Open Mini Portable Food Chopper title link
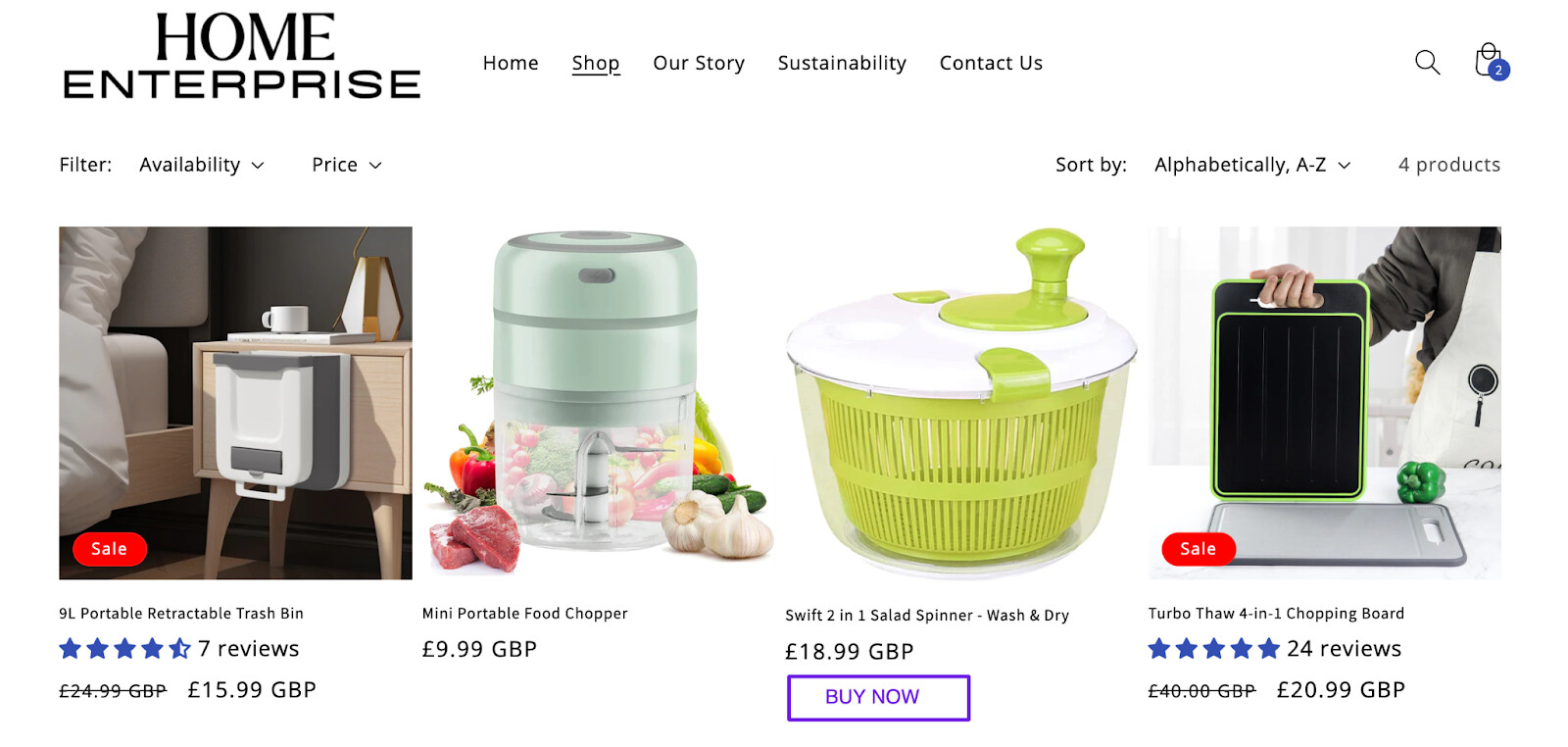This screenshot has height=747, width=1568. coord(525,614)
